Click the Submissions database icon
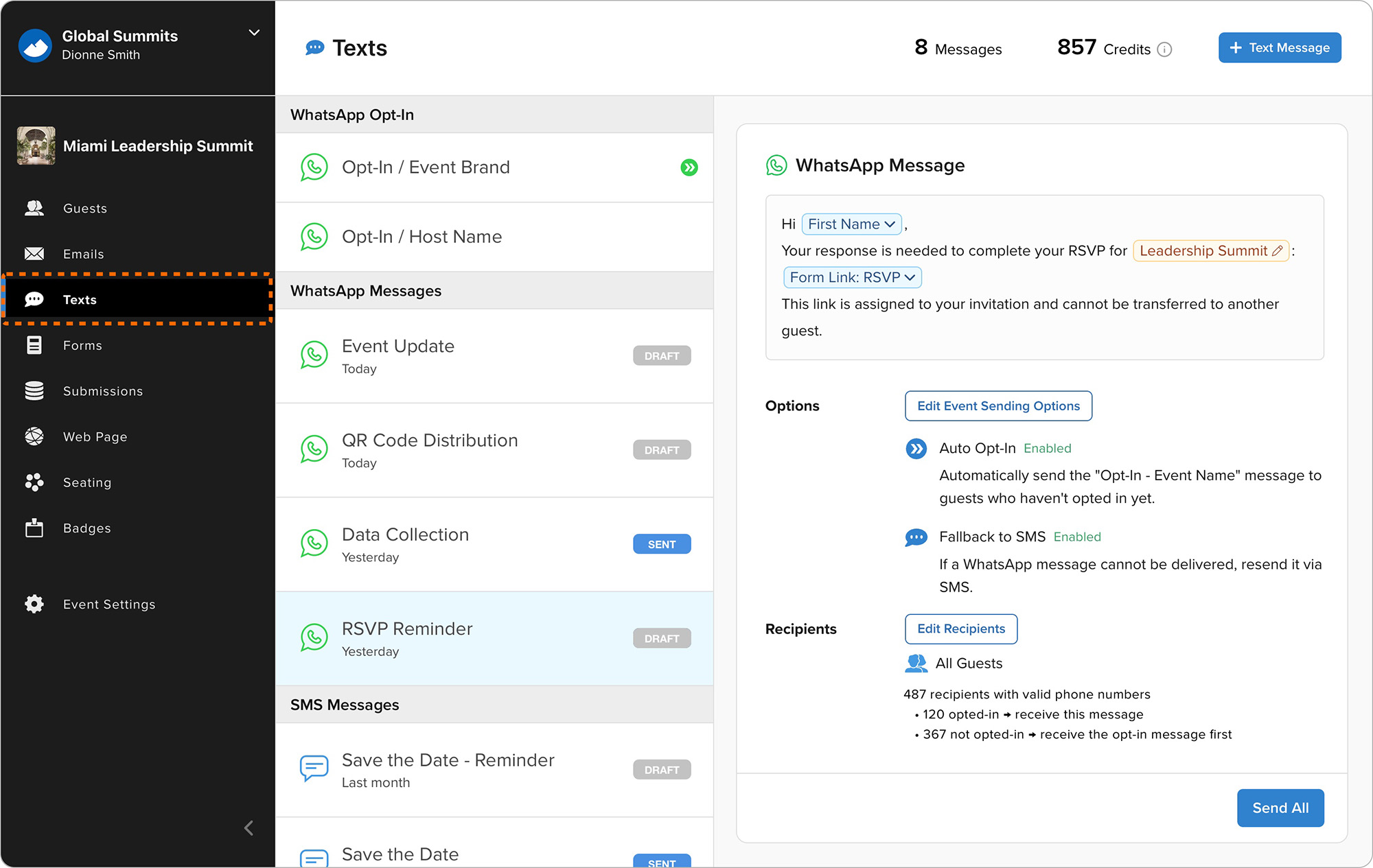 coord(34,390)
